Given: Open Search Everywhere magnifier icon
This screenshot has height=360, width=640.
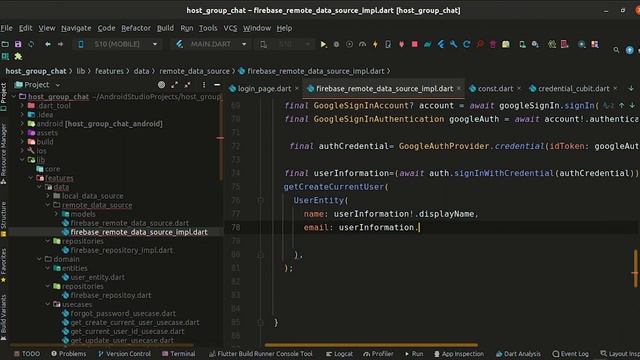Looking at the screenshot, I should pos(616,50).
